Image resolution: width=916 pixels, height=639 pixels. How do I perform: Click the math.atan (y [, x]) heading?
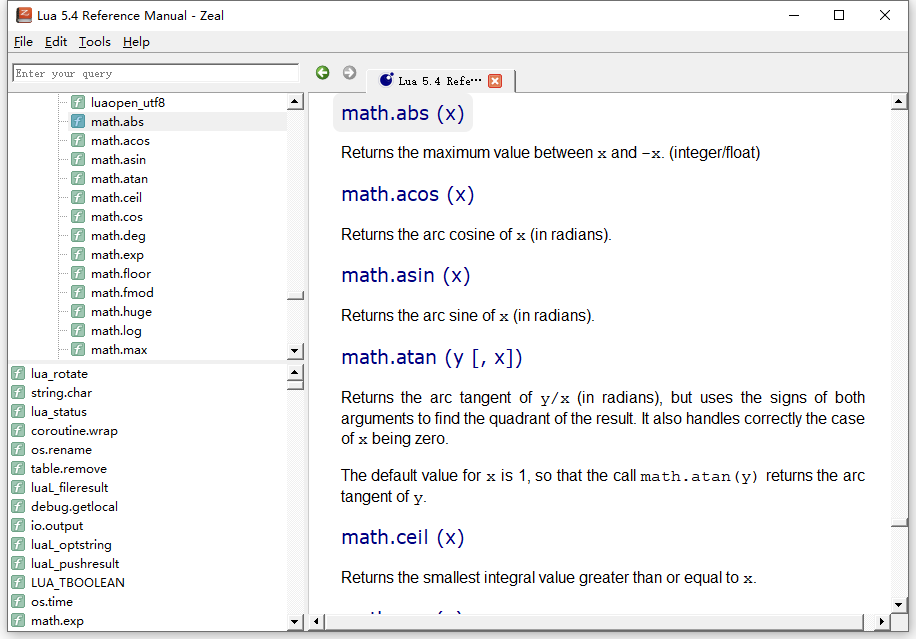(x=432, y=357)
